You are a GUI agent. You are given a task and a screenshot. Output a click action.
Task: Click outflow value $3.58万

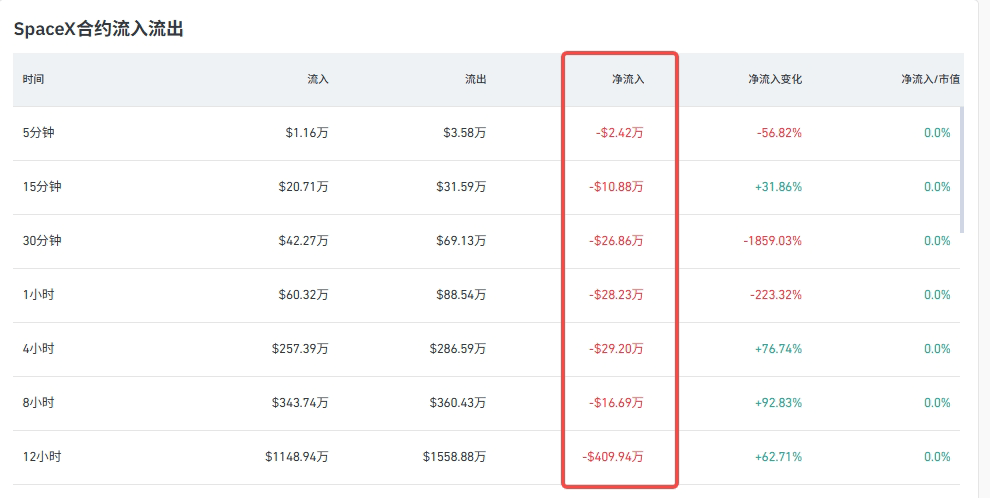(x=465, y=133)
